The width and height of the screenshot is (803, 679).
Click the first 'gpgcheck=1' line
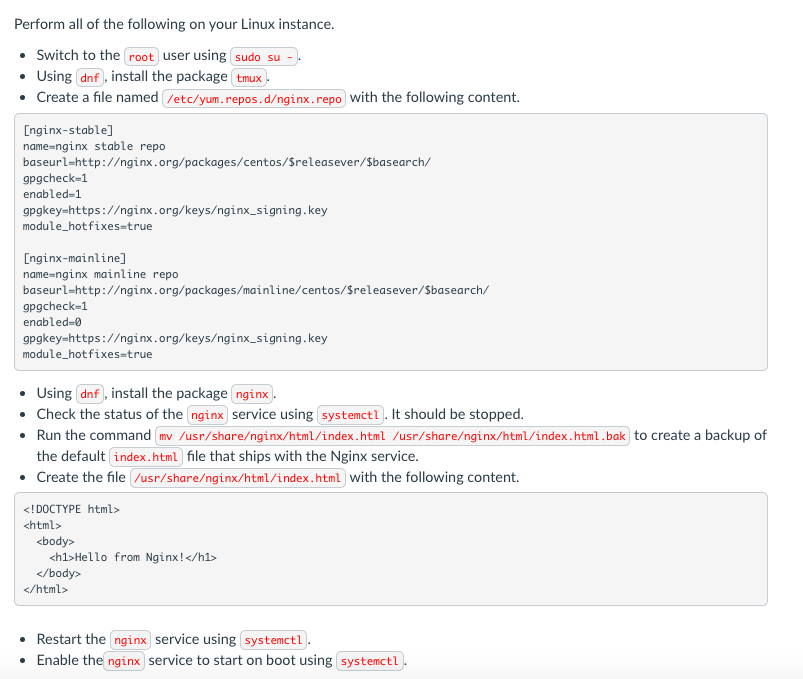click(x=55, y=178)
